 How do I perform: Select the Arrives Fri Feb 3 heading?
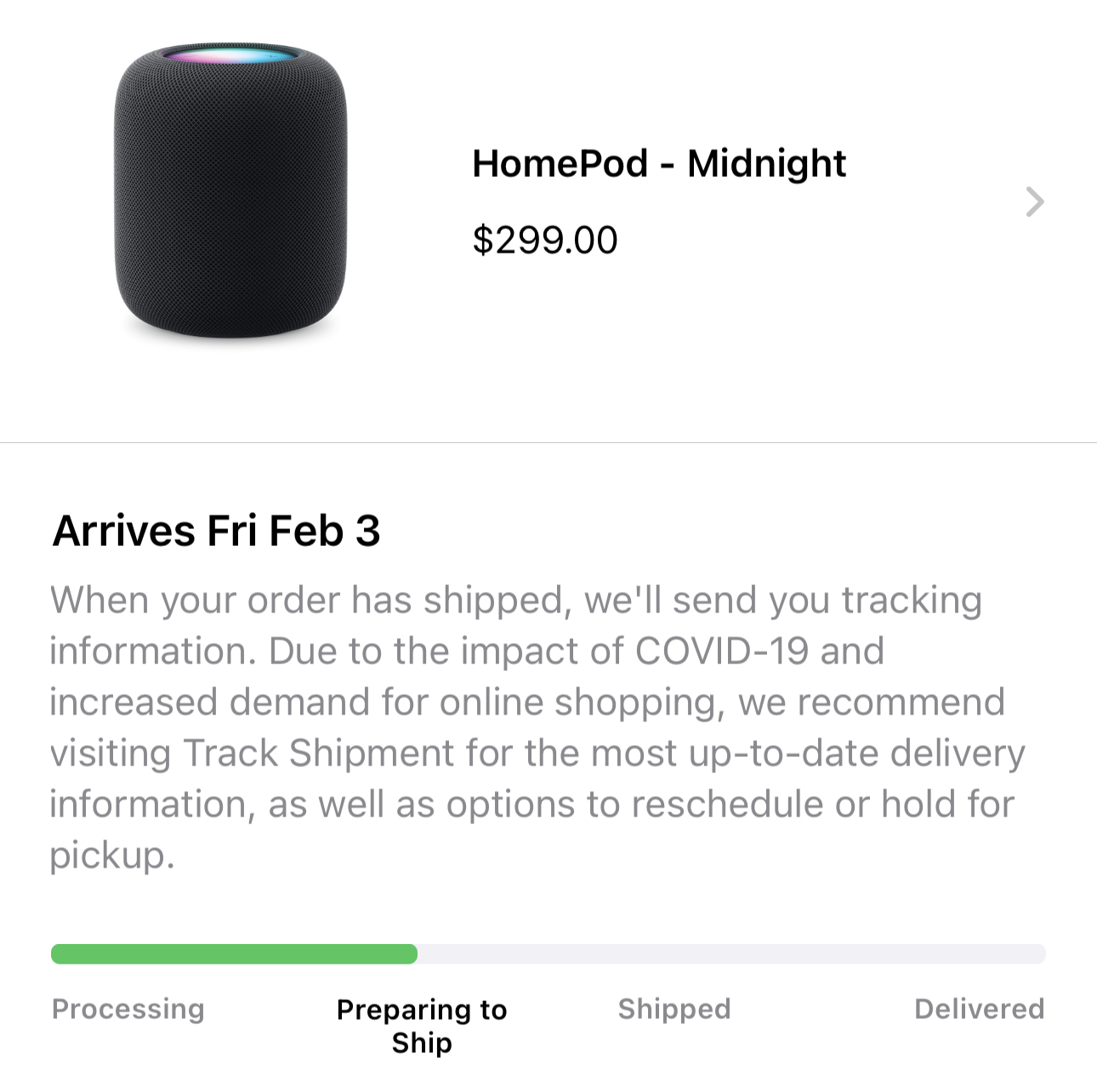pos(216,531)
